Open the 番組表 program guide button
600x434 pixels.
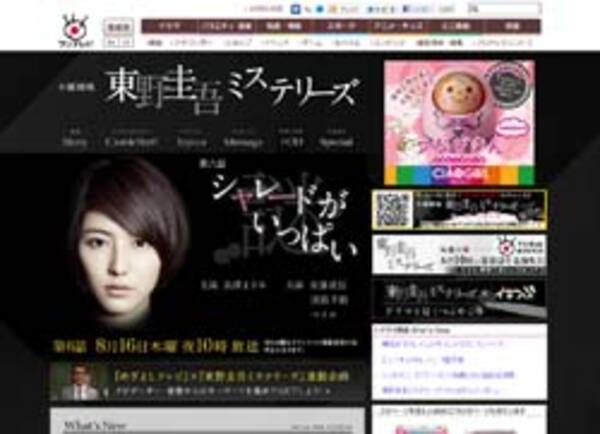[119, 27]
